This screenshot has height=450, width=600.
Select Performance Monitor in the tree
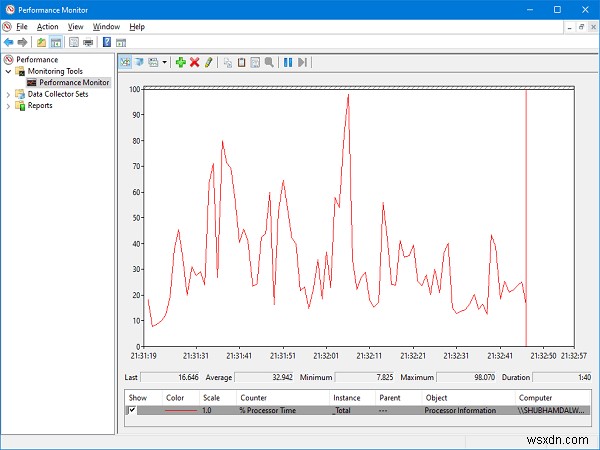[74, 83]
